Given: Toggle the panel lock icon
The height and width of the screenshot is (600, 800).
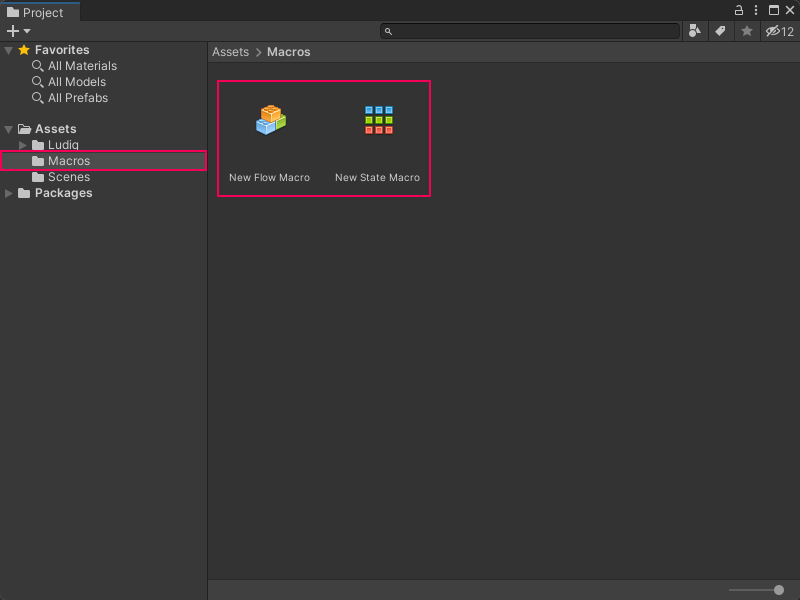Looking at the screenshot, I should pyautogui.click(x=739, y=10).
